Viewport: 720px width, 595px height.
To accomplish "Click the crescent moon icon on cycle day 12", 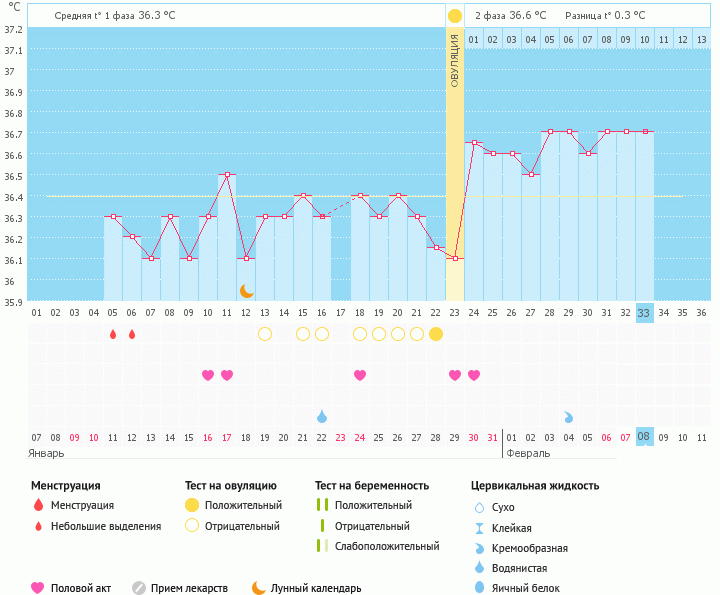I will (246, 291).
